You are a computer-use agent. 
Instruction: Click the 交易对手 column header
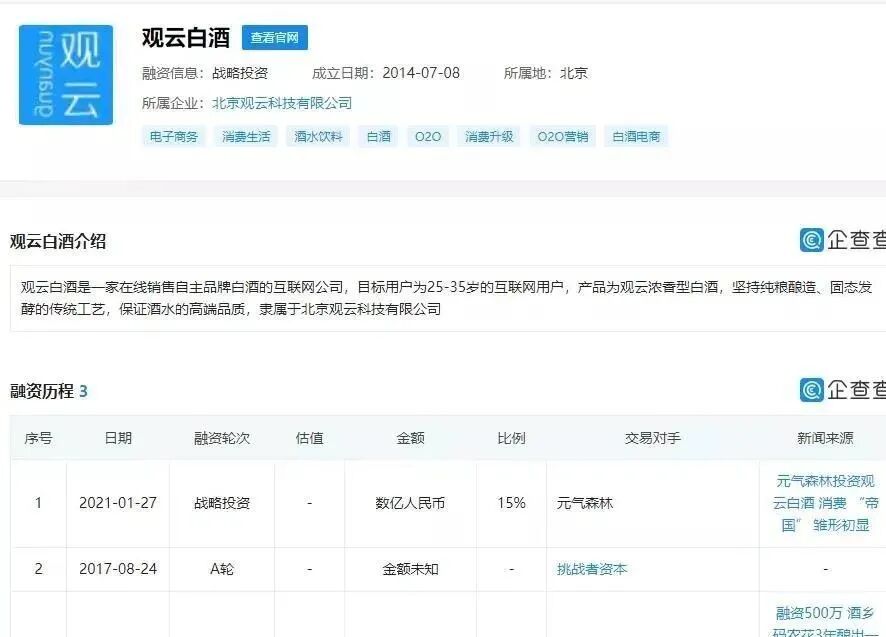pyautogui.click(x=653, y=438)
